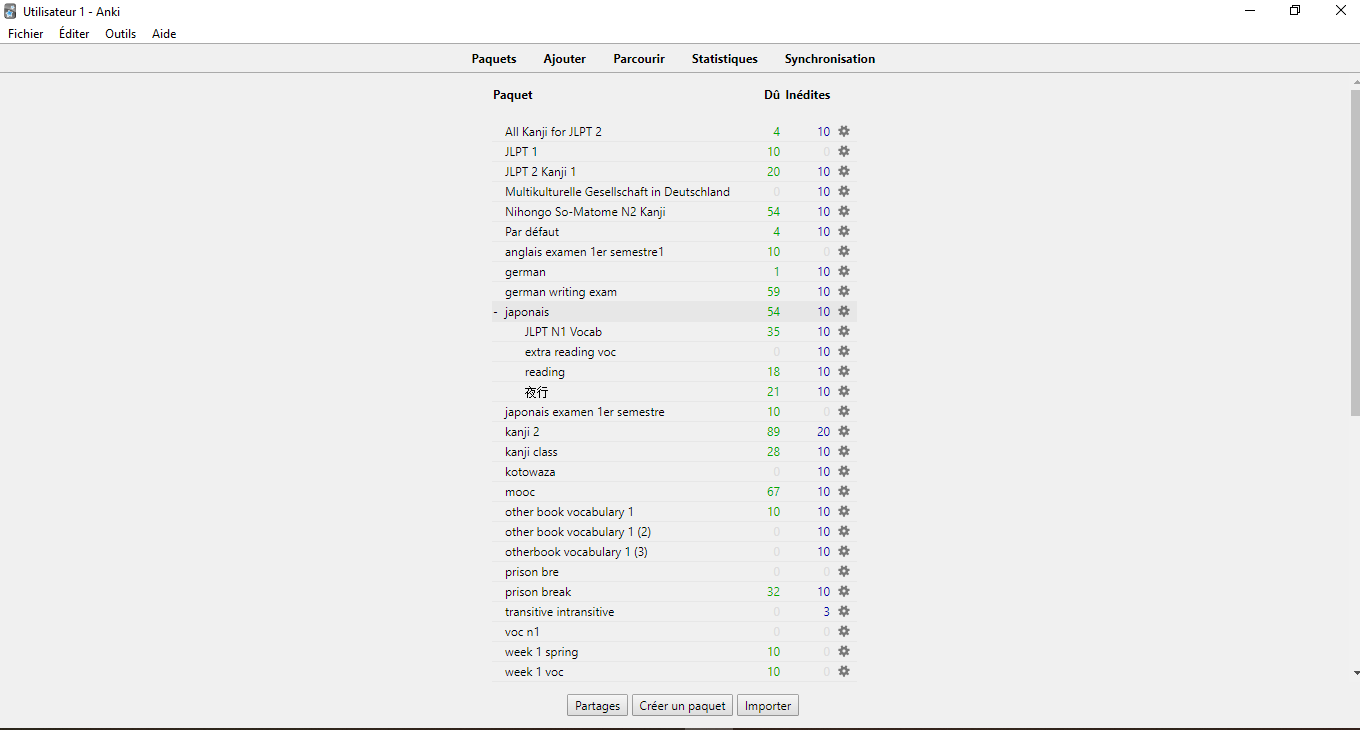Open Anki app icon in title bar
The height and width of the screenshot is (730, 1360).
[x=10, y=11]
